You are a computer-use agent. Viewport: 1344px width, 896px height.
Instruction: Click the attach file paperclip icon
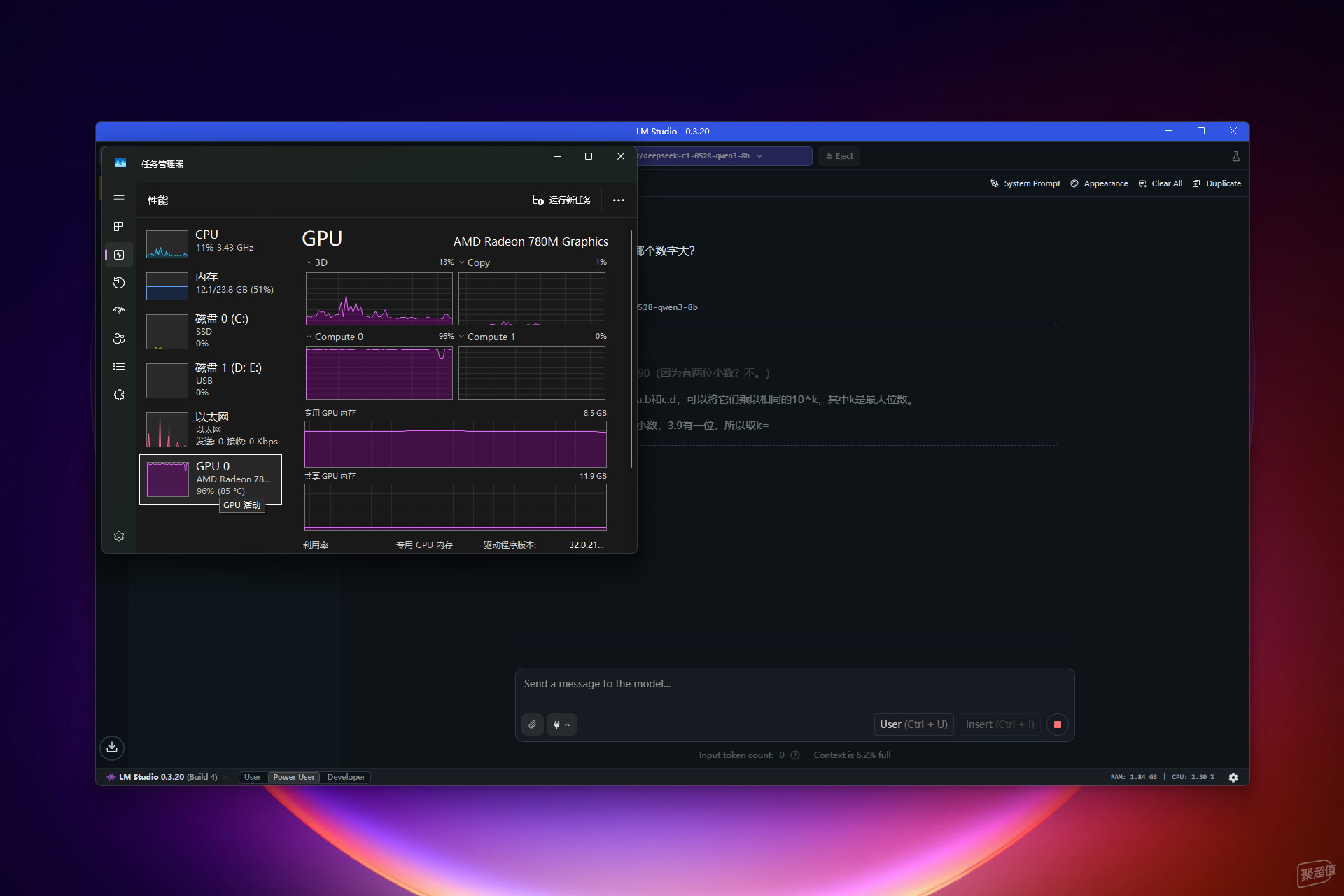(x=533, y=724)
